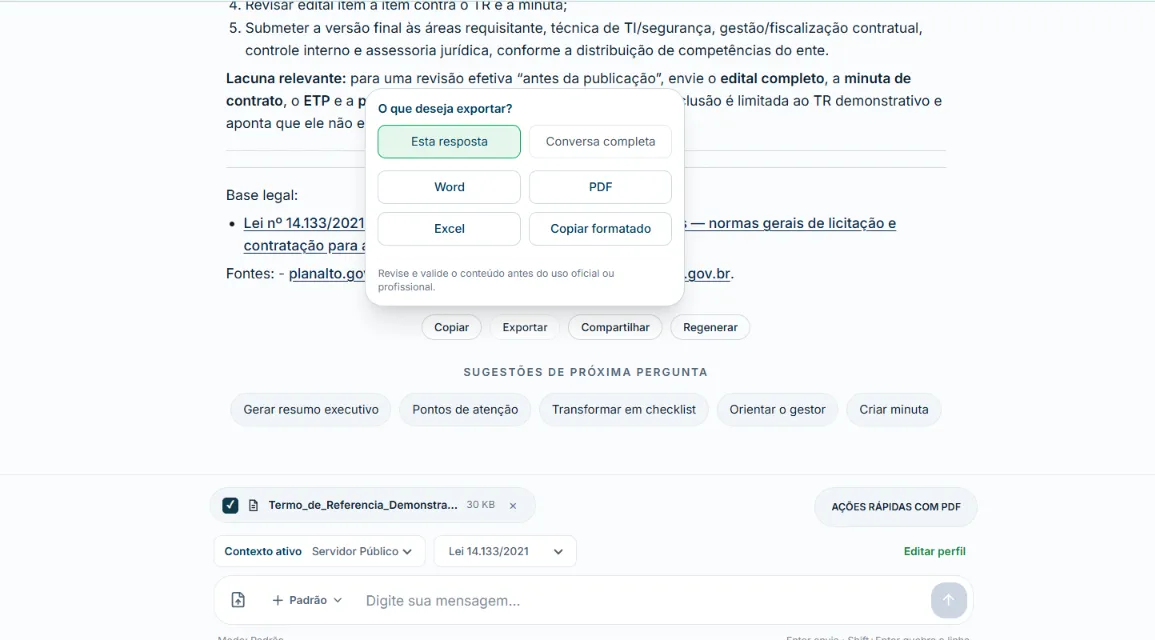Pick suggestion Gerar resumo executivo
1155x640 pixels.
[x=311, y=409]
